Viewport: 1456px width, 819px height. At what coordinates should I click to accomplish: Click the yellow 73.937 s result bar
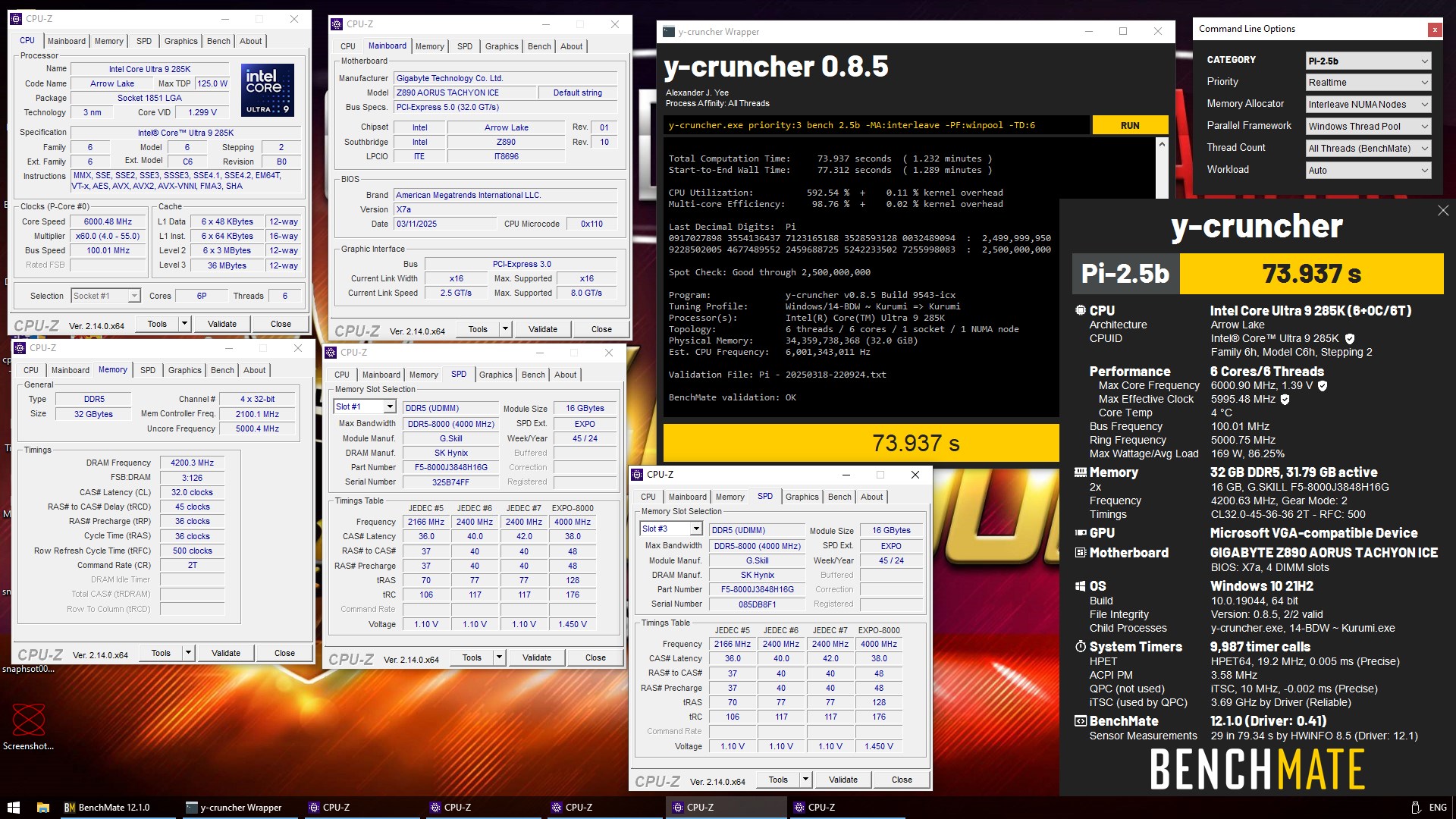pyautogui.click(x=861, y=443)
